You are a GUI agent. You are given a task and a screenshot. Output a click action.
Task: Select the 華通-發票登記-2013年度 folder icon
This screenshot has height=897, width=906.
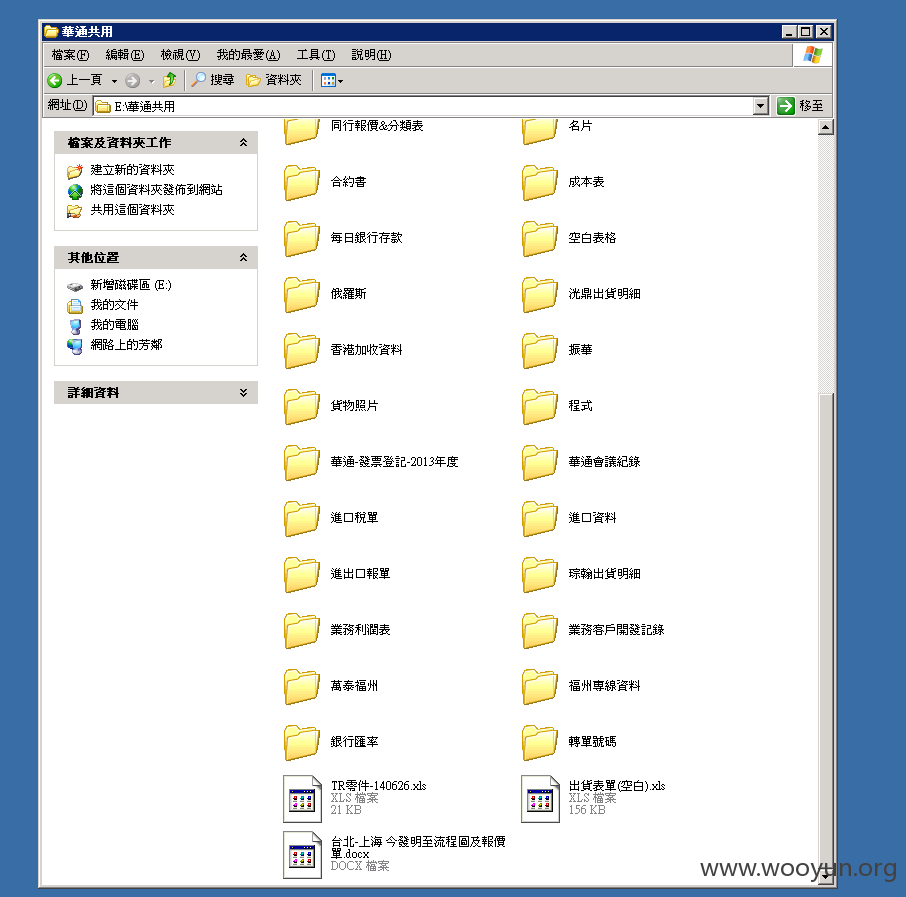point(302,462)
